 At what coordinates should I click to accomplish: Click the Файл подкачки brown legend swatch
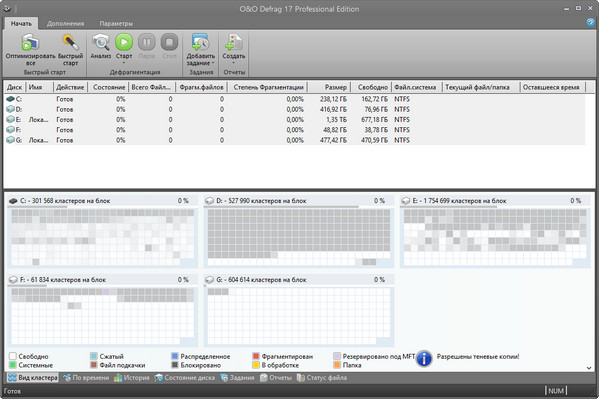[94, 365]
